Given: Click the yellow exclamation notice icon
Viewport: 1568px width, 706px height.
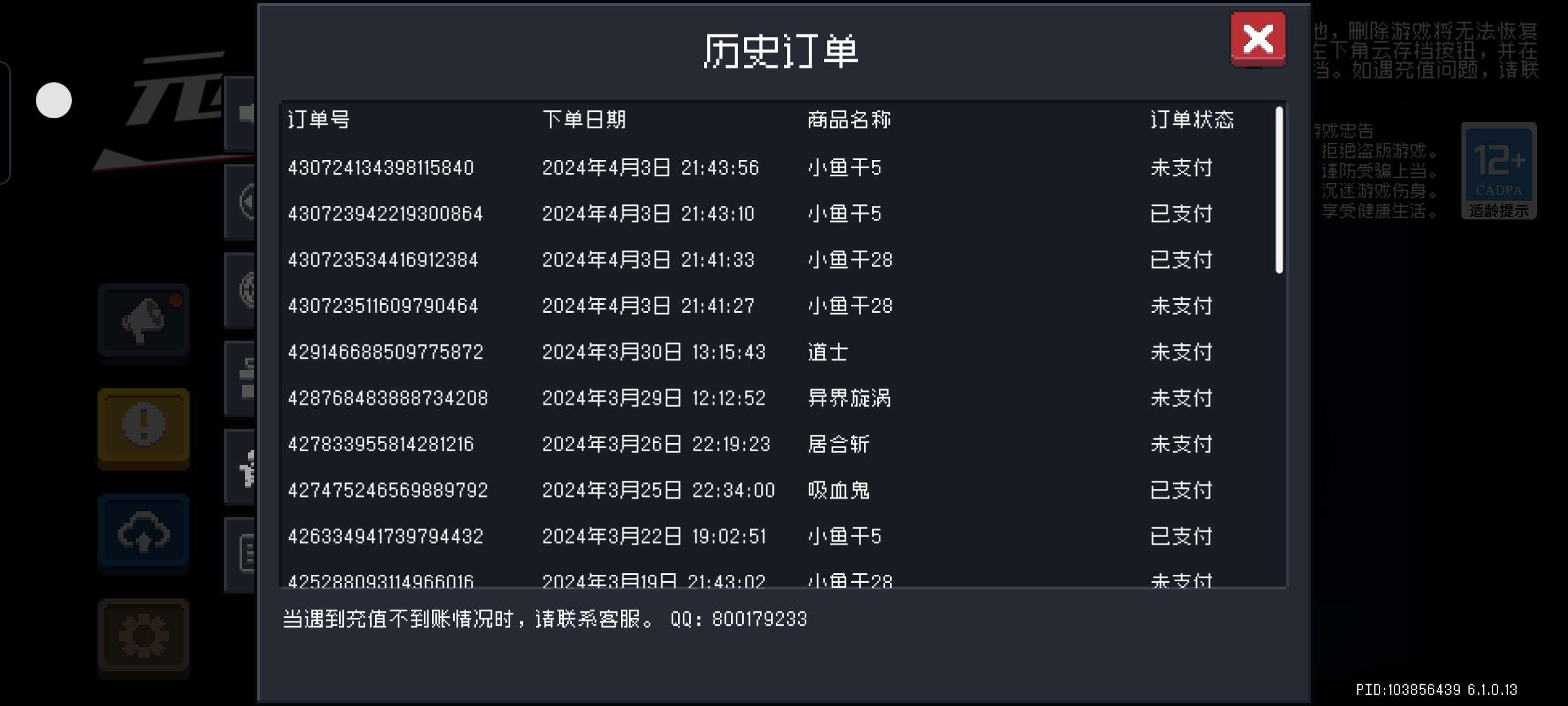Looking at the screenshot, I should click(x=144, y=426).
